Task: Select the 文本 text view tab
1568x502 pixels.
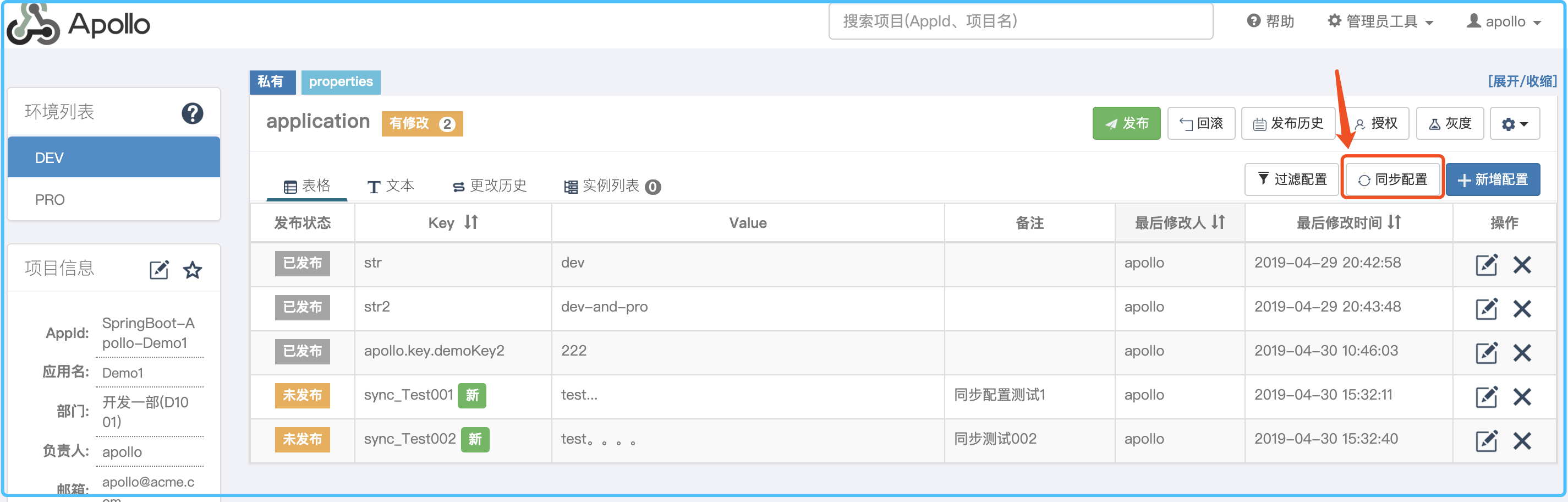Action: pos(390,186)
